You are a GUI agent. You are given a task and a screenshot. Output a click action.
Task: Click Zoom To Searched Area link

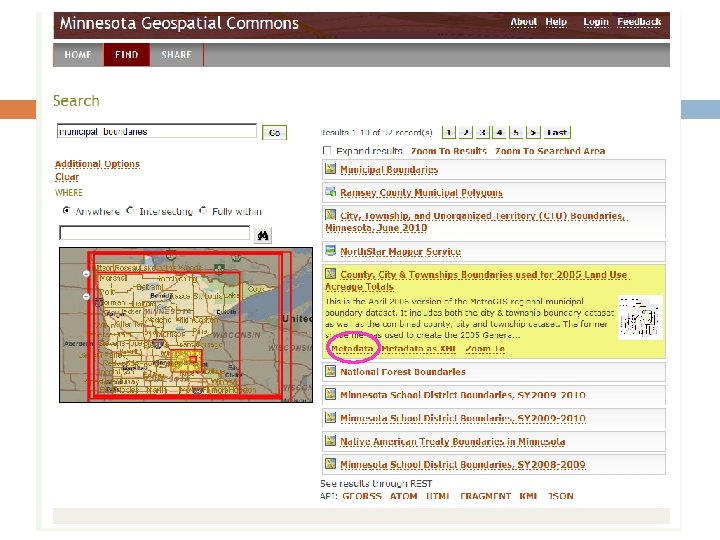click(550, 151)
